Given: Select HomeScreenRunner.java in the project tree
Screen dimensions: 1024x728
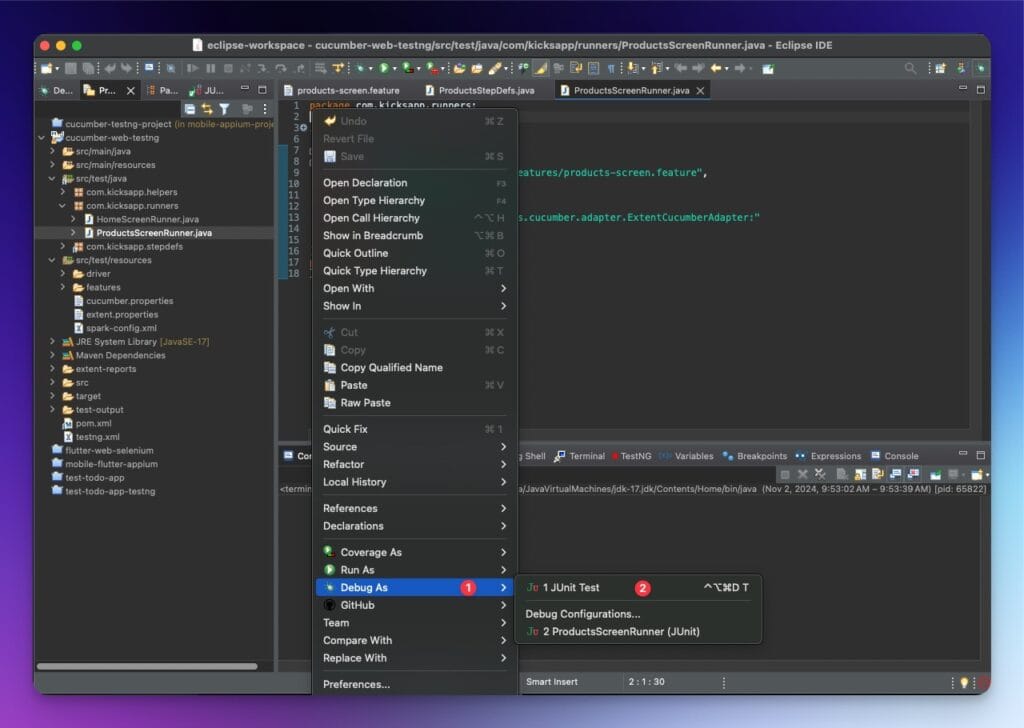Looking at the screenshot, I should tap(148, 219).
